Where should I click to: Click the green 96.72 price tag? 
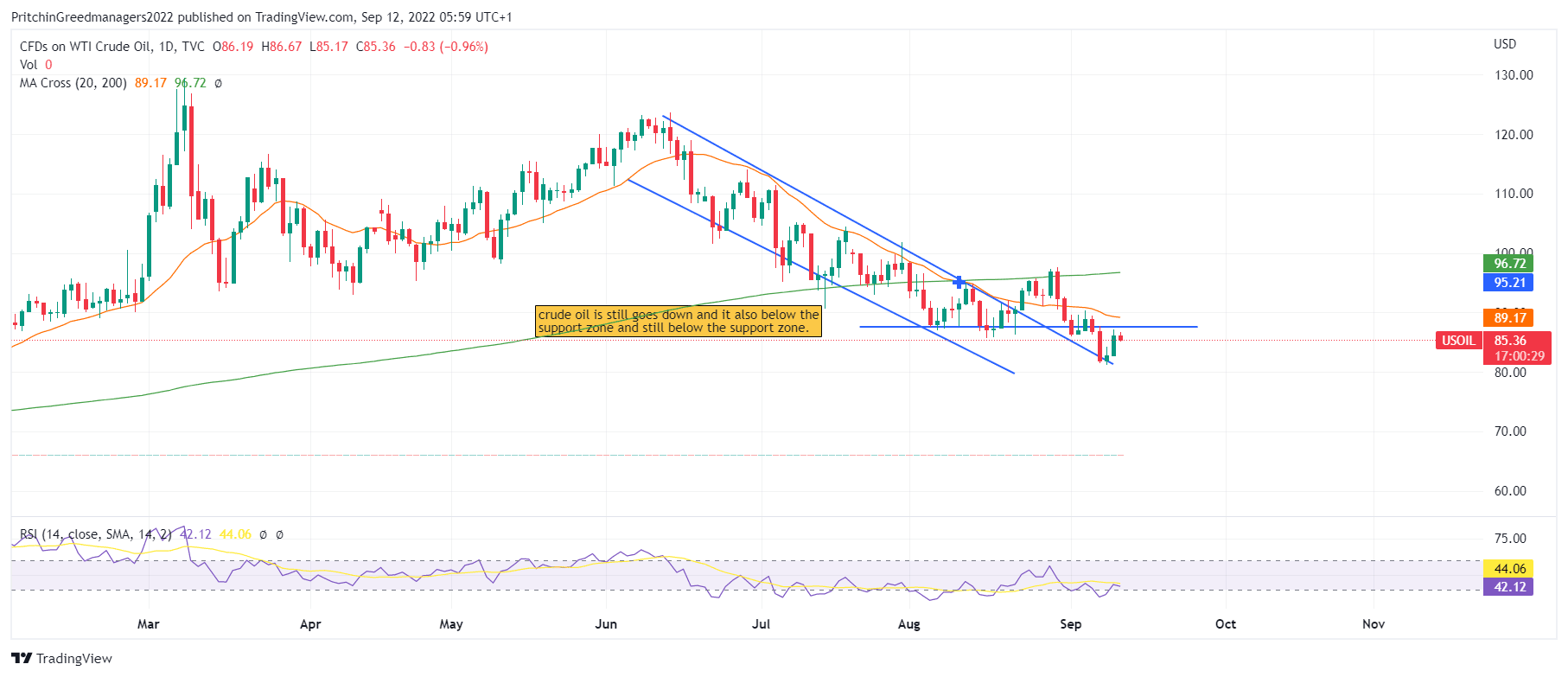point(1509,264)
